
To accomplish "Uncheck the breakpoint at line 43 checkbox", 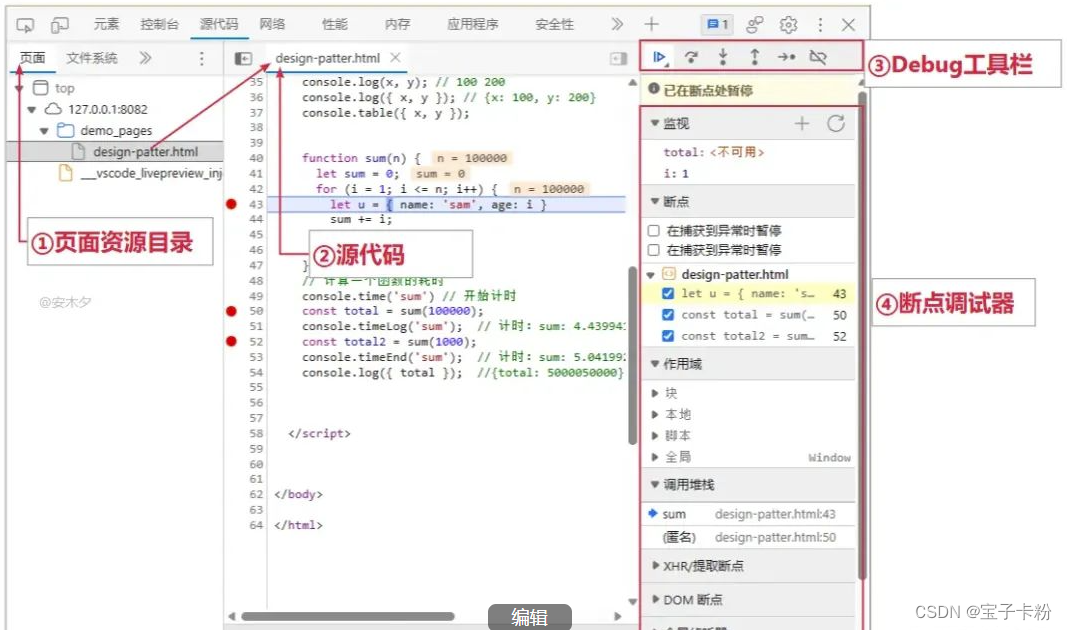I will (668, 293).
